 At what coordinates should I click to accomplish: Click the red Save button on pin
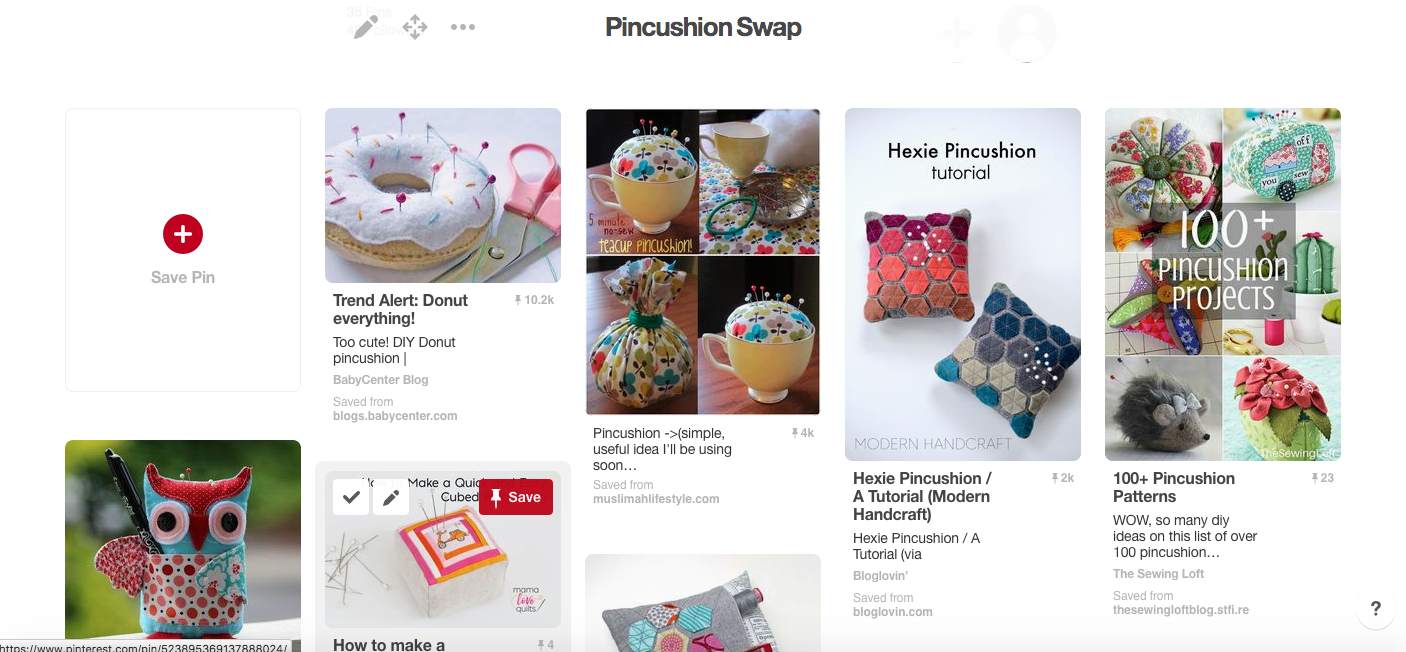(516, 497)
